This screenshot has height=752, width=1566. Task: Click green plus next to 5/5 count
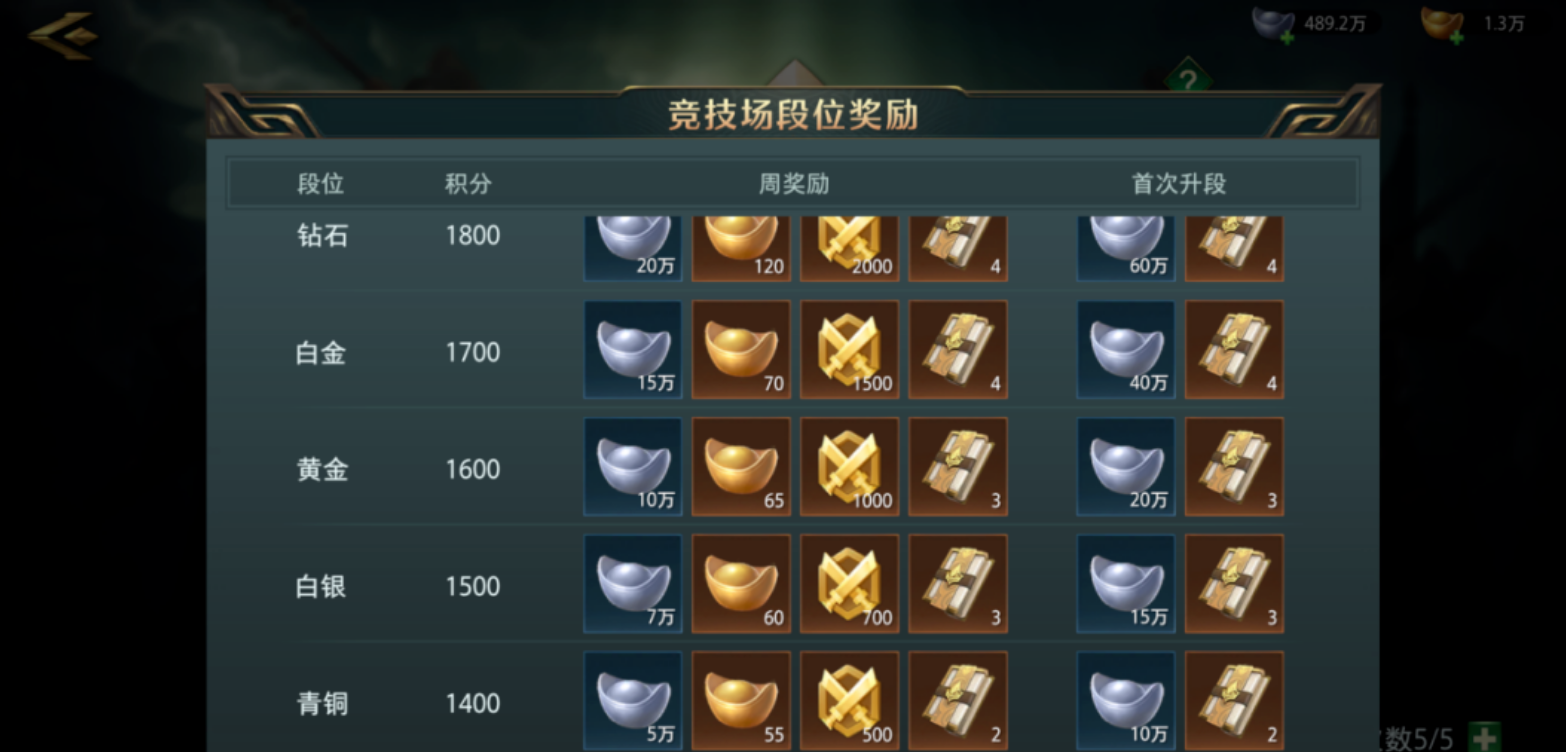tap(1485, 737)
